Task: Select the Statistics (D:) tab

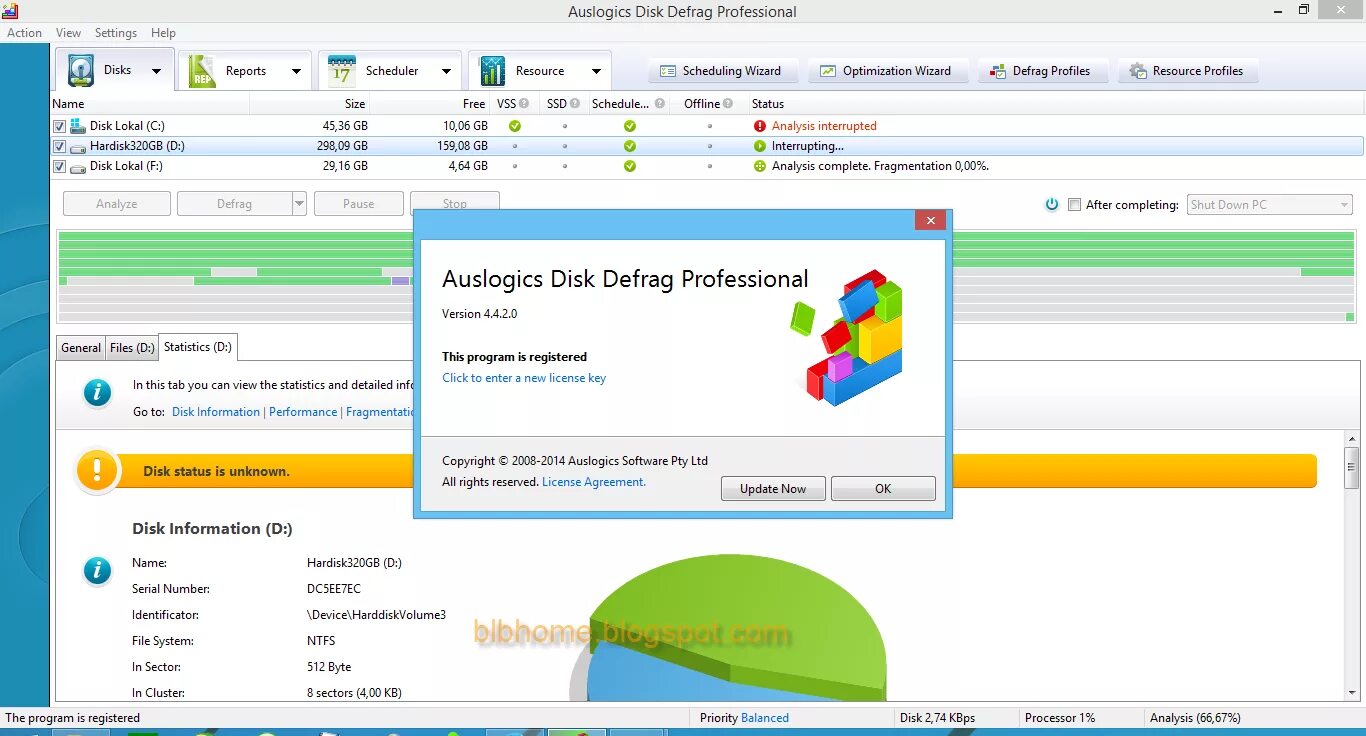Action: coord(198,347)
